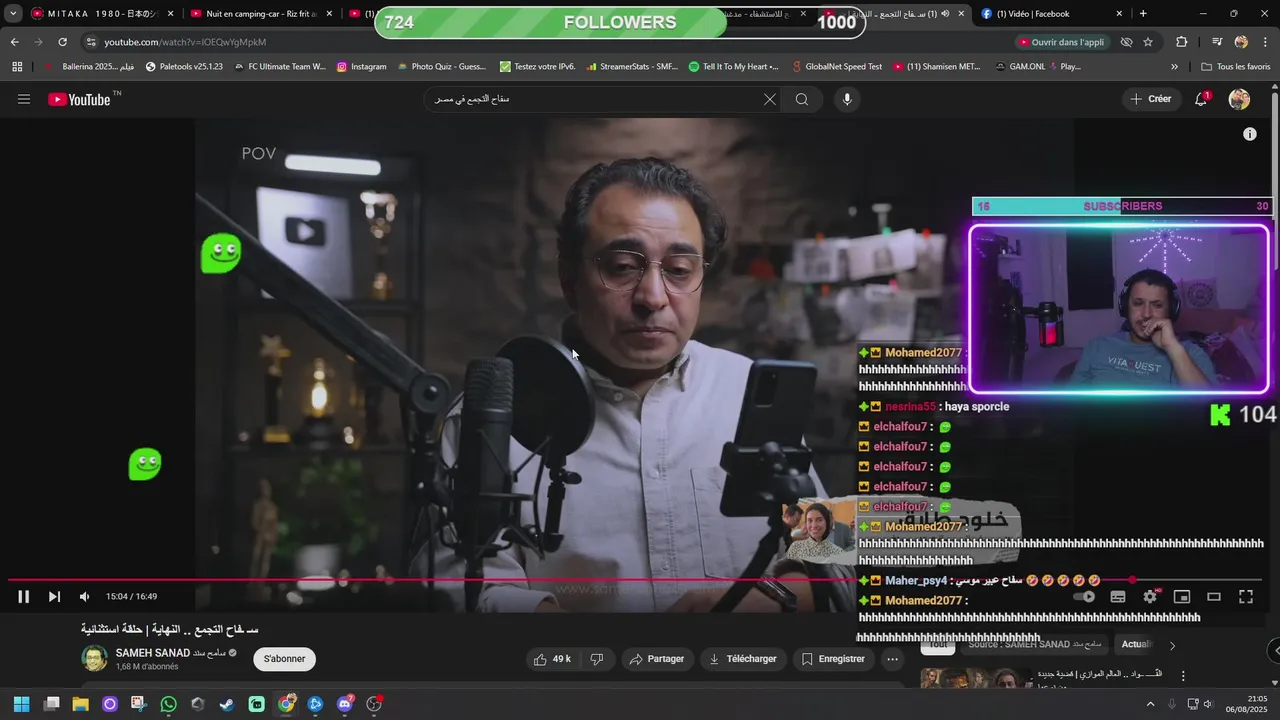
Task: Open a new browser tab
Action: coord(1143,14)
